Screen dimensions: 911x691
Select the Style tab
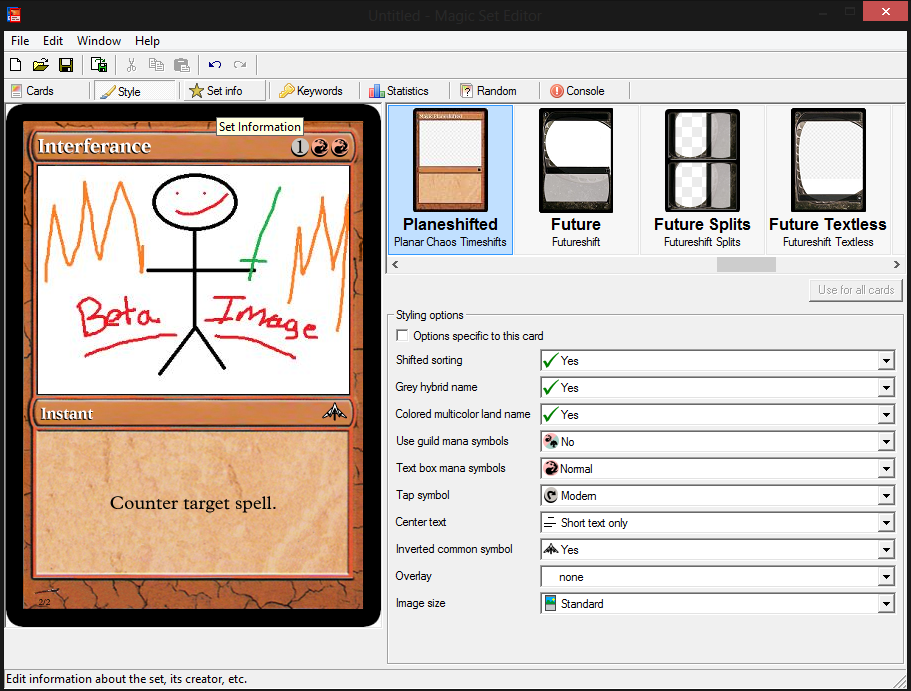click(x=135, y=91)
